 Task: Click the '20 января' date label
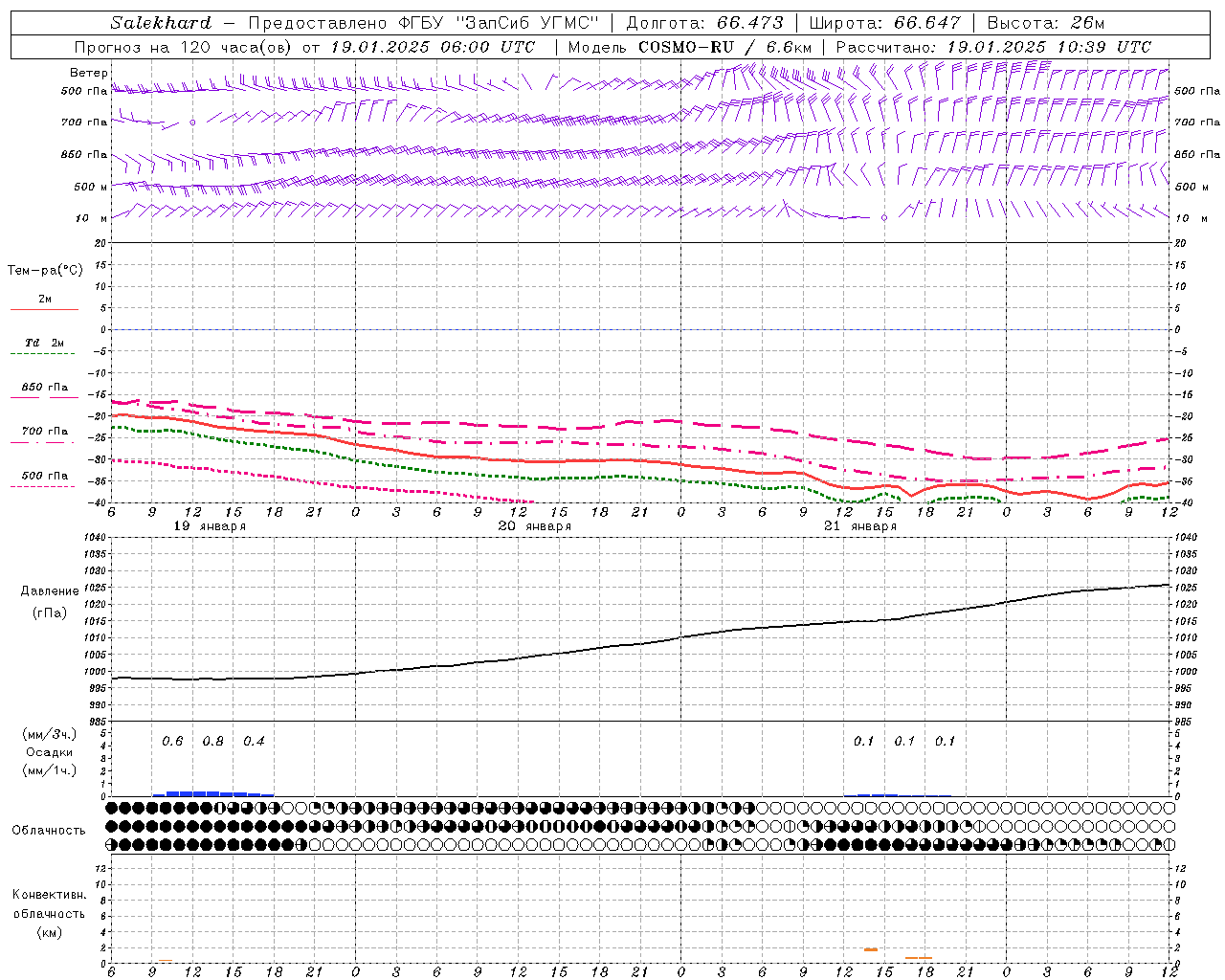coord(535,526)
